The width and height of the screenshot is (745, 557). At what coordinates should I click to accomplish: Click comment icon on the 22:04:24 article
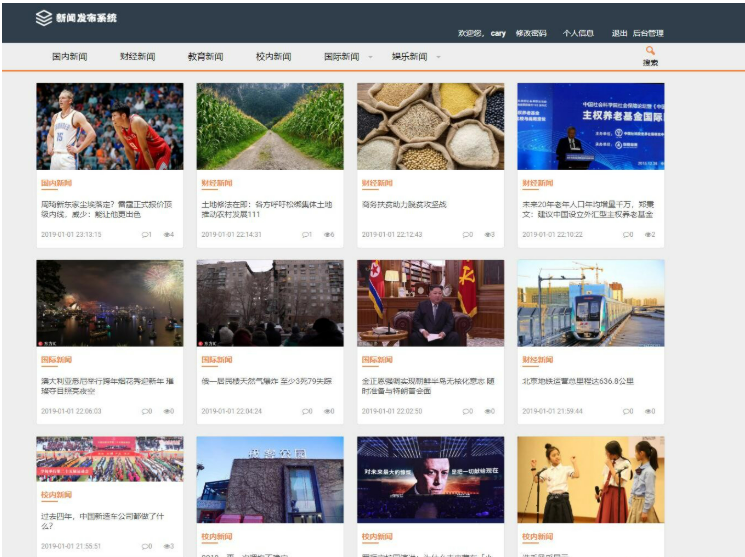pos(306,411)
